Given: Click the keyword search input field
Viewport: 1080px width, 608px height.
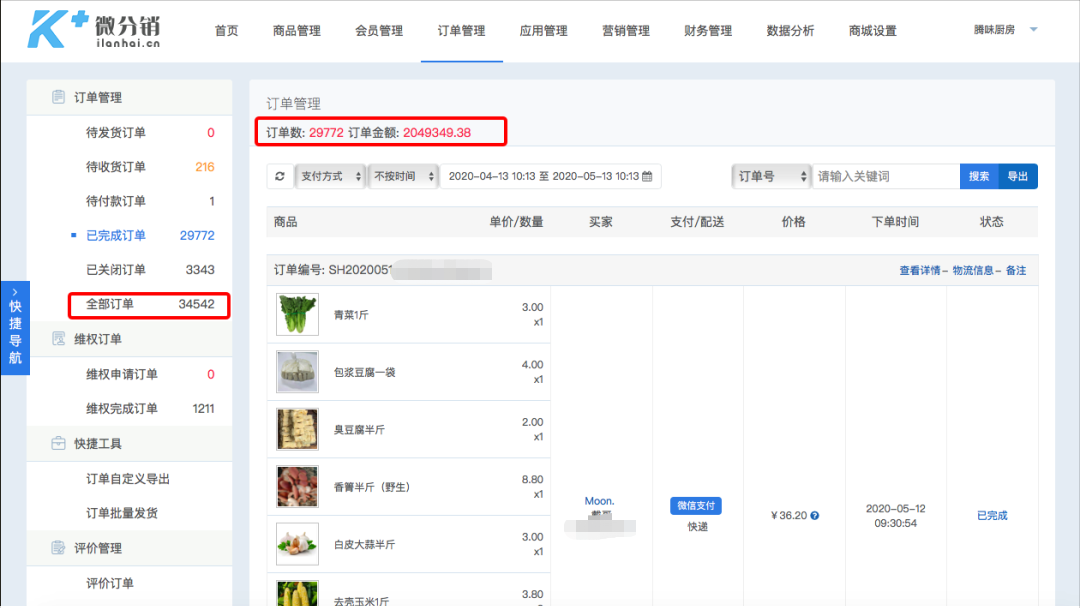Looking at the screenshot, I should [880, 176].
